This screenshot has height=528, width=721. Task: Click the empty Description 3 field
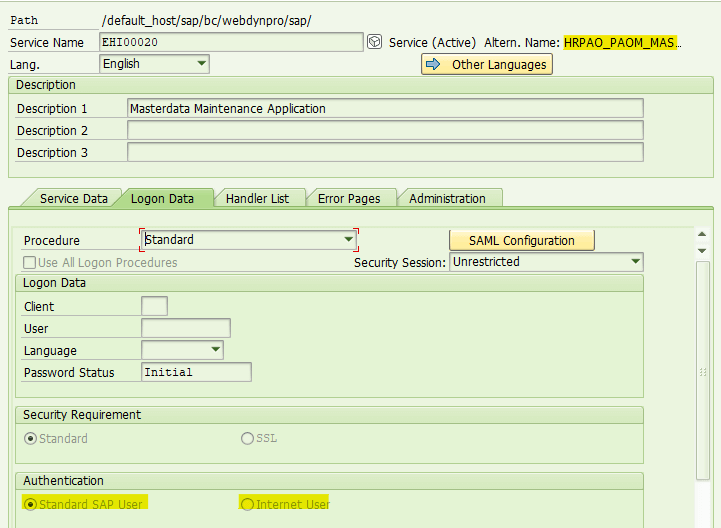(x=385, y=152)
